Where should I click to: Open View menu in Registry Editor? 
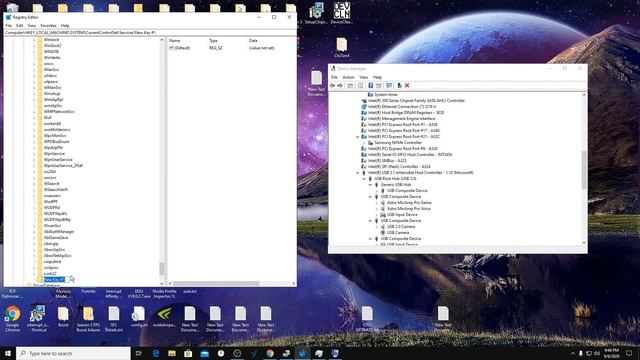(31, 25)
